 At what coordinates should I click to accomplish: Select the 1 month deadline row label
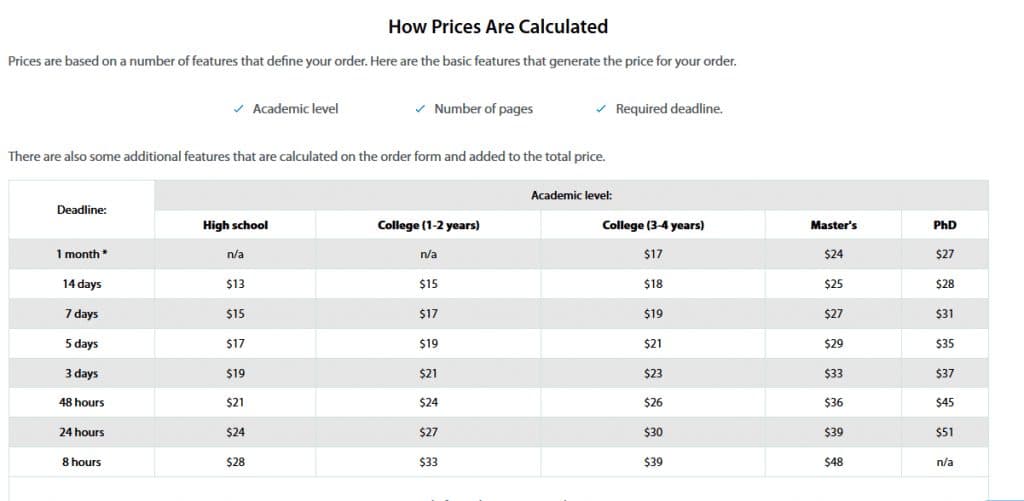[82, 254]
